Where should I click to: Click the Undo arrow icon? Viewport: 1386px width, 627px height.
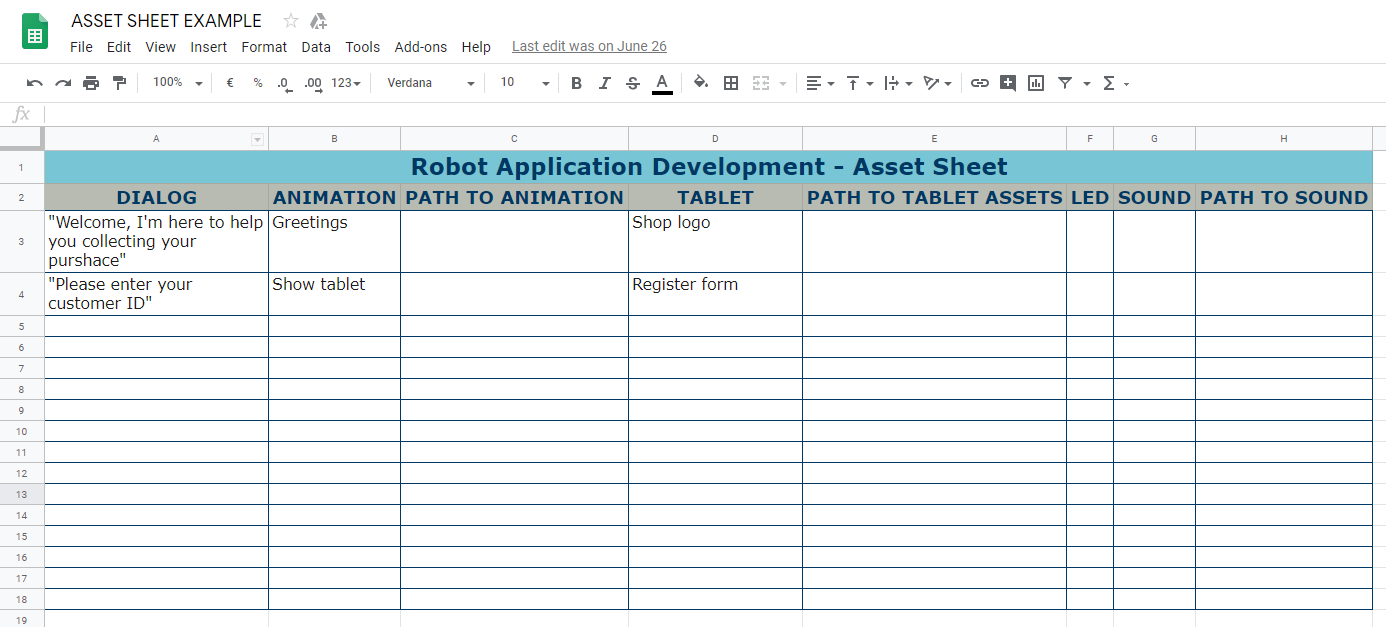point(35,83)
